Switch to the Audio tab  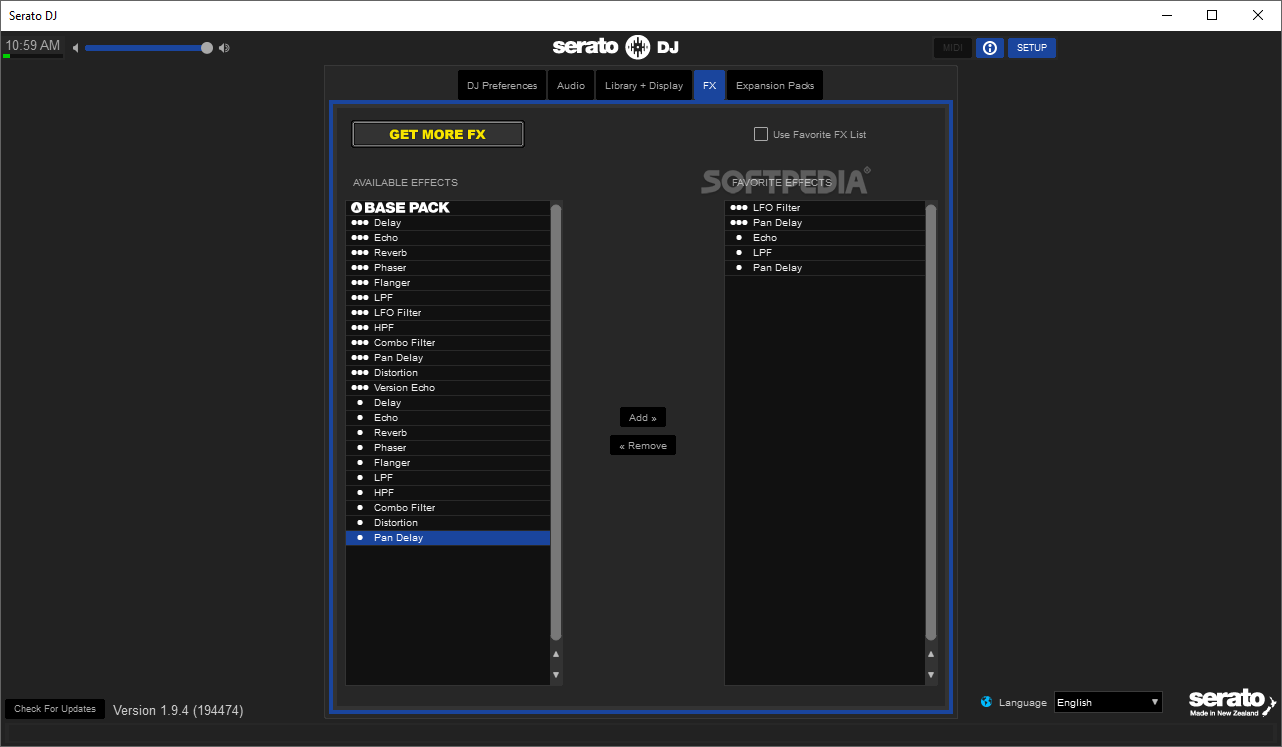click(x=571, y=85)
